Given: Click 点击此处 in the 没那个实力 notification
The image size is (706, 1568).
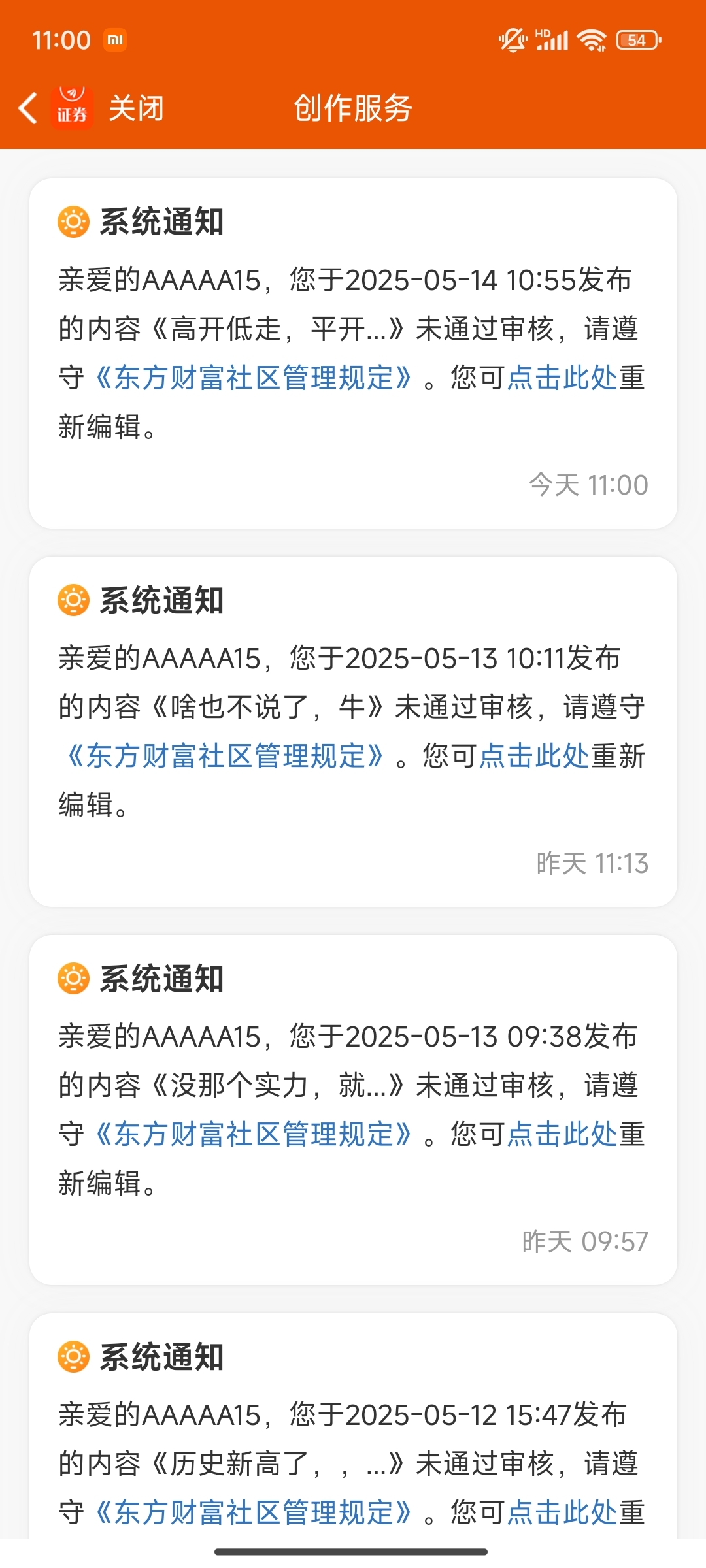Looking at the screenshot, I should click(x=562, y=1134).
